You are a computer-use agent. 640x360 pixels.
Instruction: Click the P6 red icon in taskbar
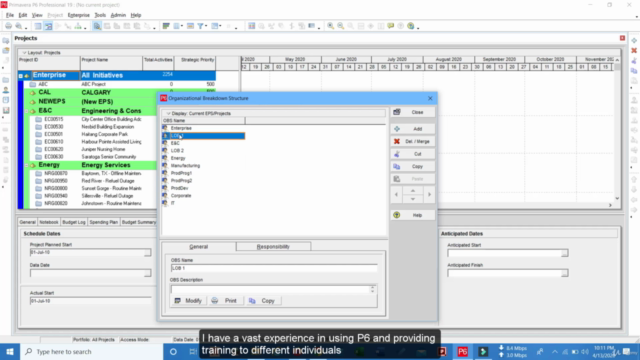point(462,351)
